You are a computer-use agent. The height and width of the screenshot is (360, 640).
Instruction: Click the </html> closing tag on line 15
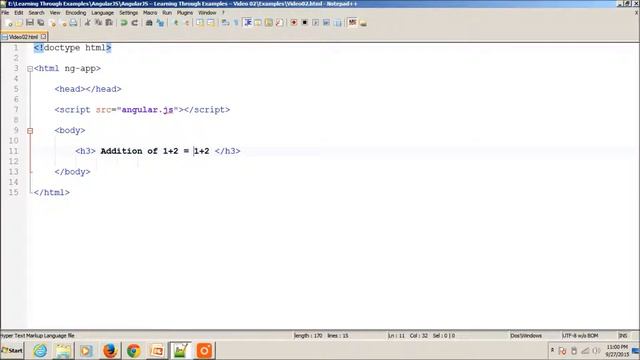point(52,193)
